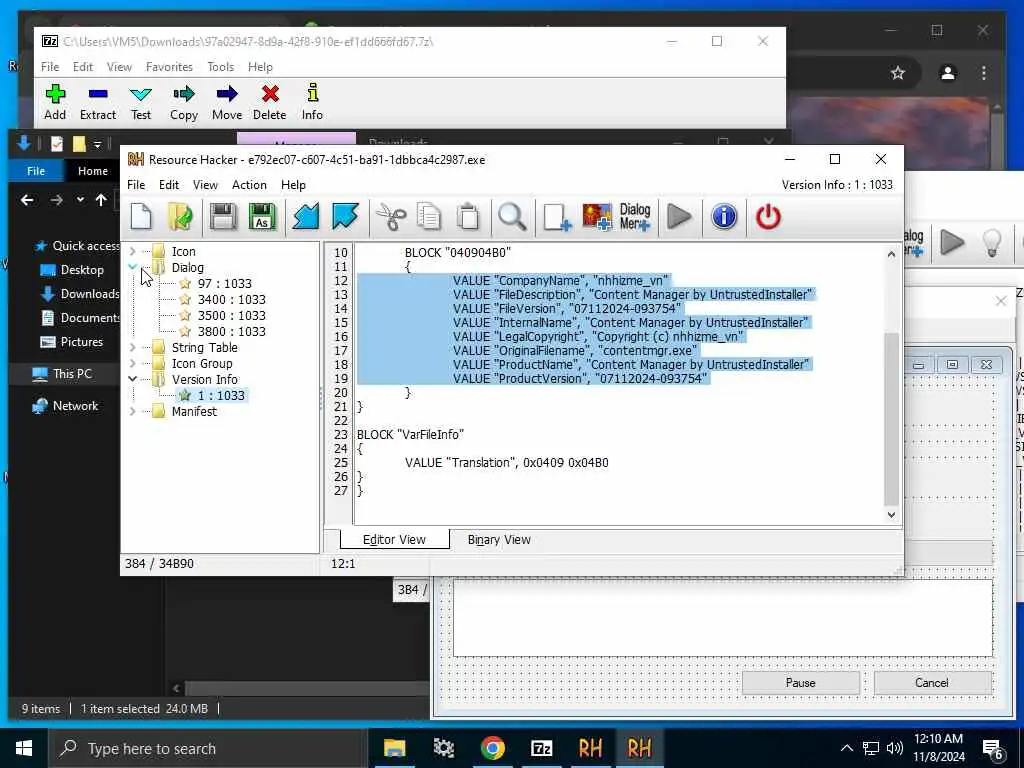Click the Cut scissors icon
Image resolution: width=1024 pixels, height=768 pixels.
click(x=391, y=217)
